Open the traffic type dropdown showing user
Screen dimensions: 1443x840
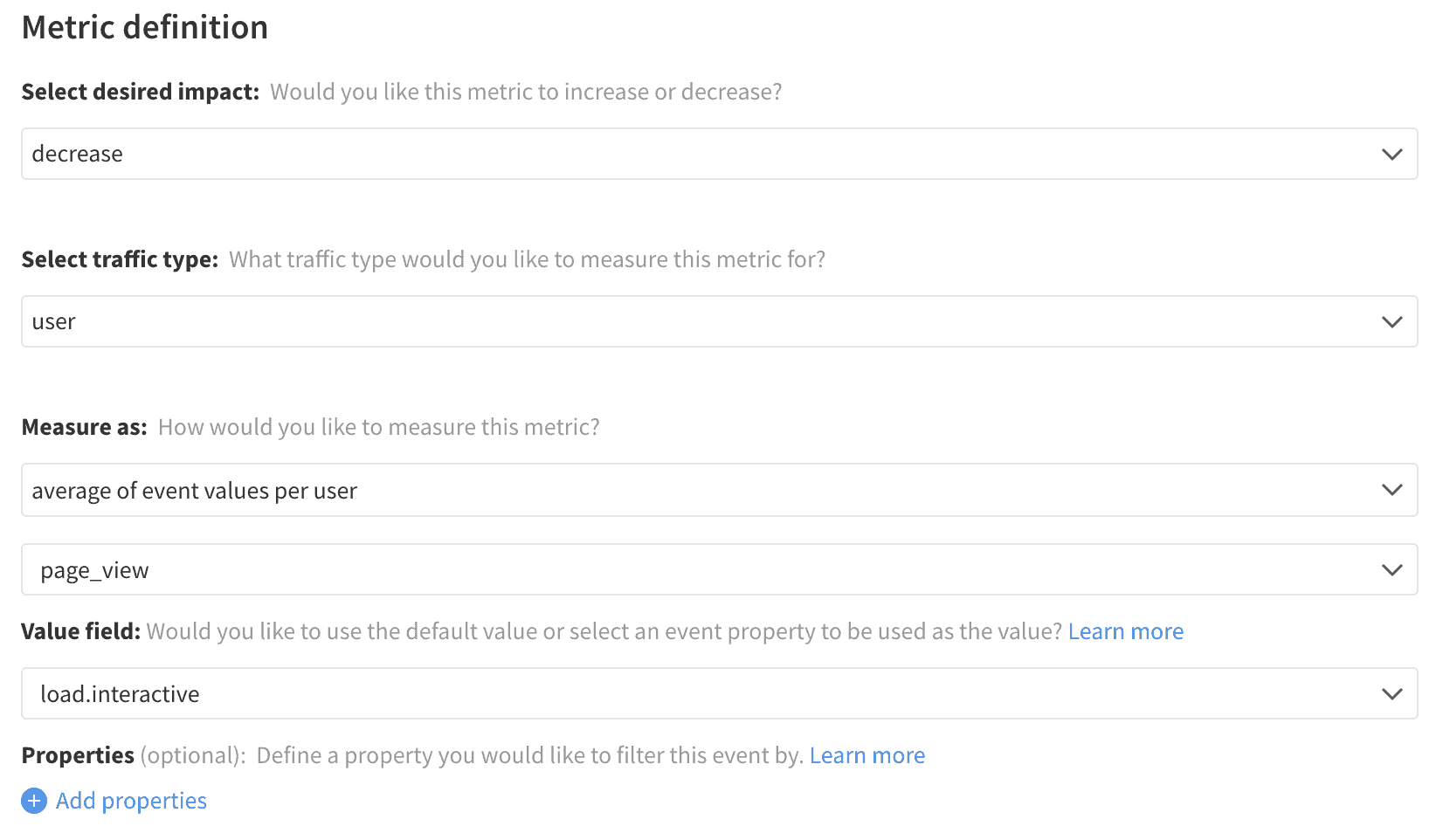click(719, 321)
